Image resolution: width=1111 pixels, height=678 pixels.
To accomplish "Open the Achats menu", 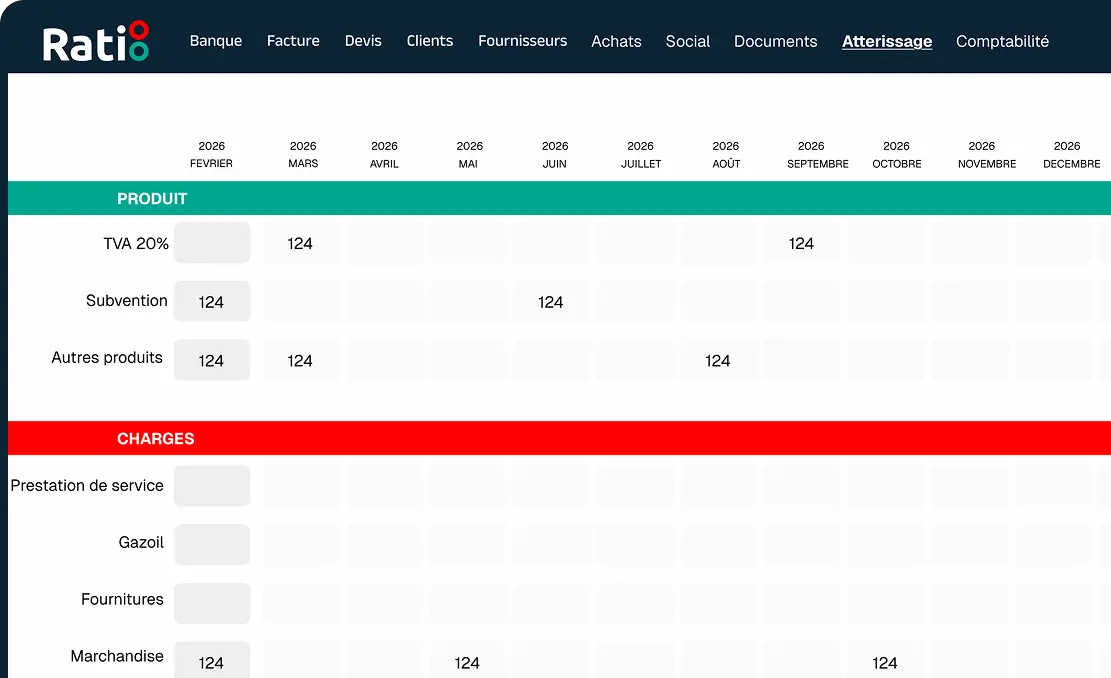I will pos(616,41).
